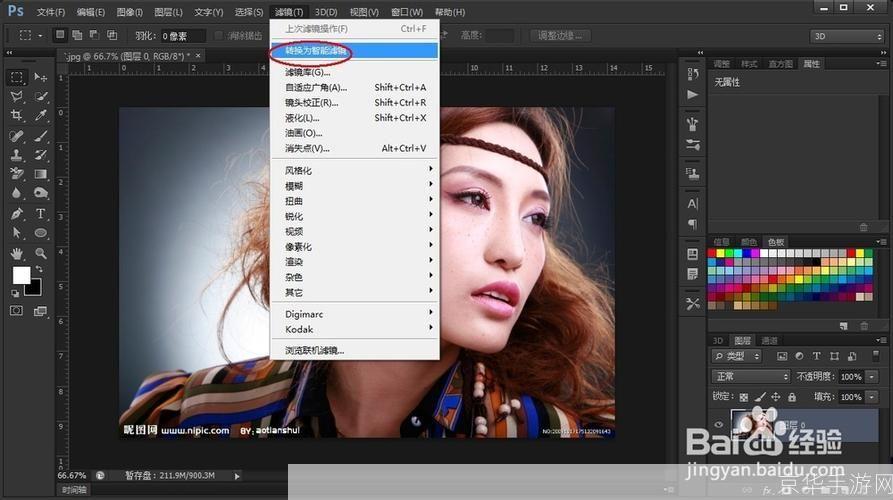This screenshot has width=893, height=500.
Task: Open the 文件(F) menu
Action: coord(51,12)
